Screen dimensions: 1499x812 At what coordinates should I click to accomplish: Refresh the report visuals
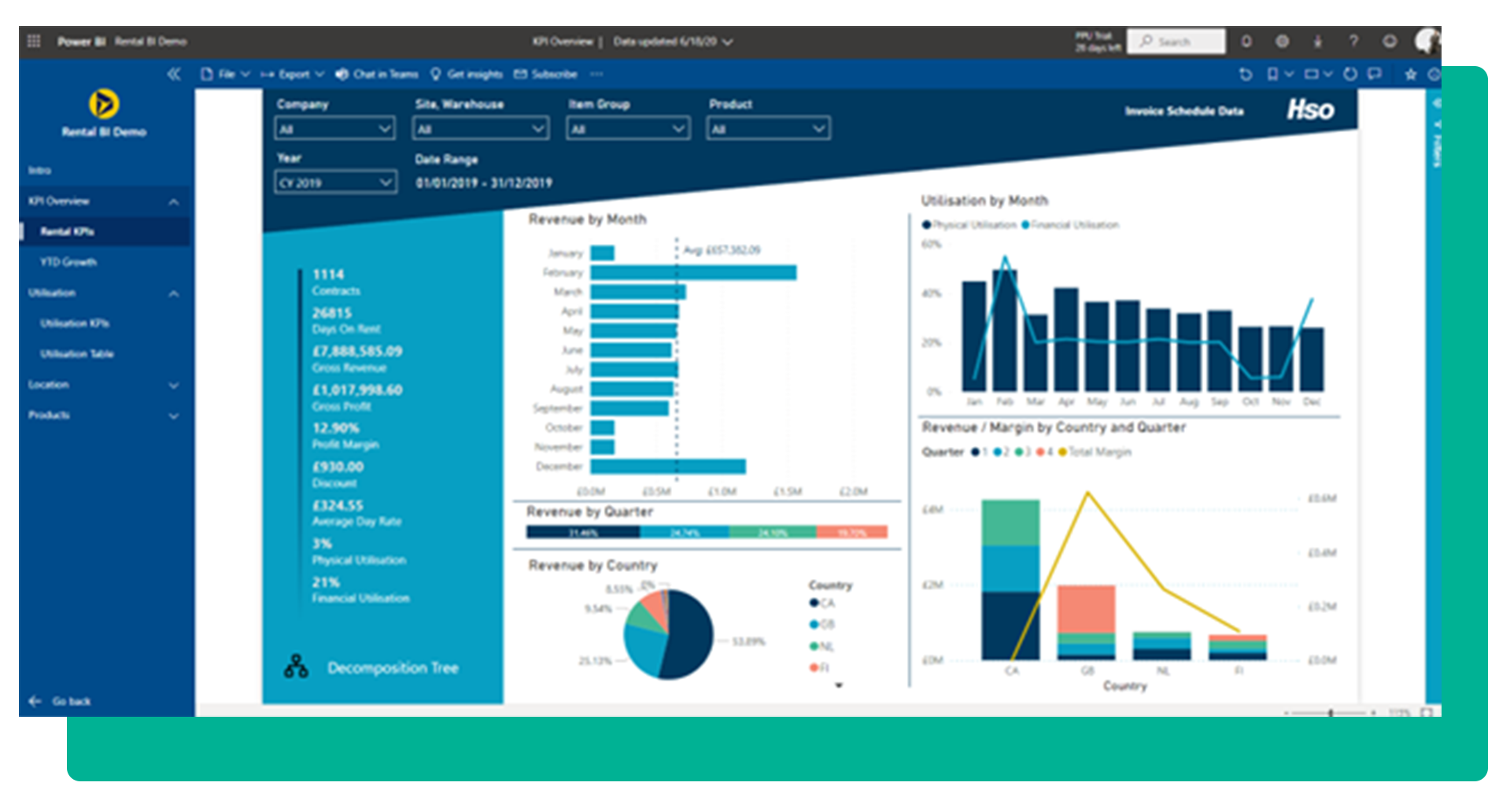(1350, 74)
